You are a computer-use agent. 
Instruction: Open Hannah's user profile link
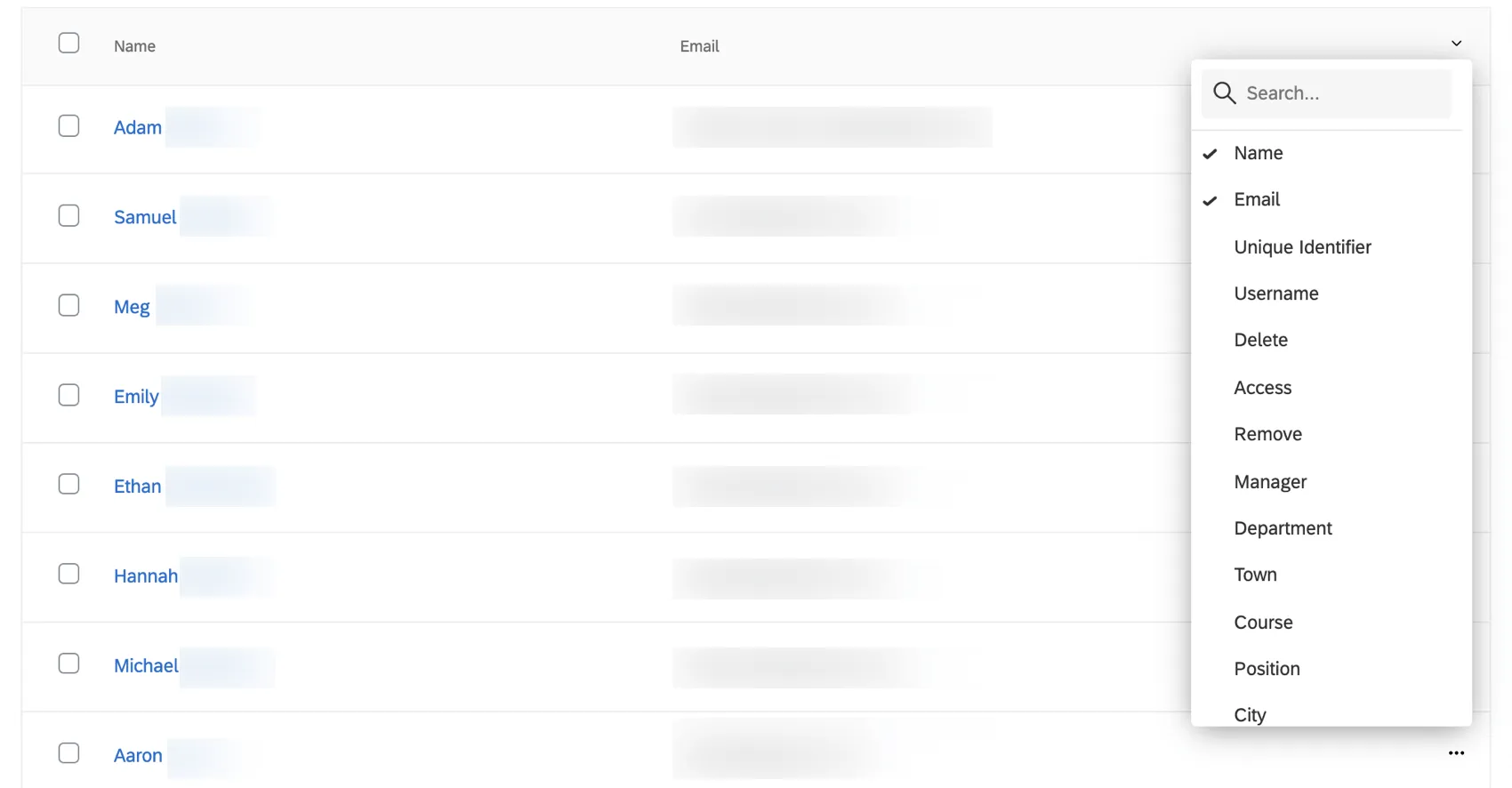tap(145, 575)
